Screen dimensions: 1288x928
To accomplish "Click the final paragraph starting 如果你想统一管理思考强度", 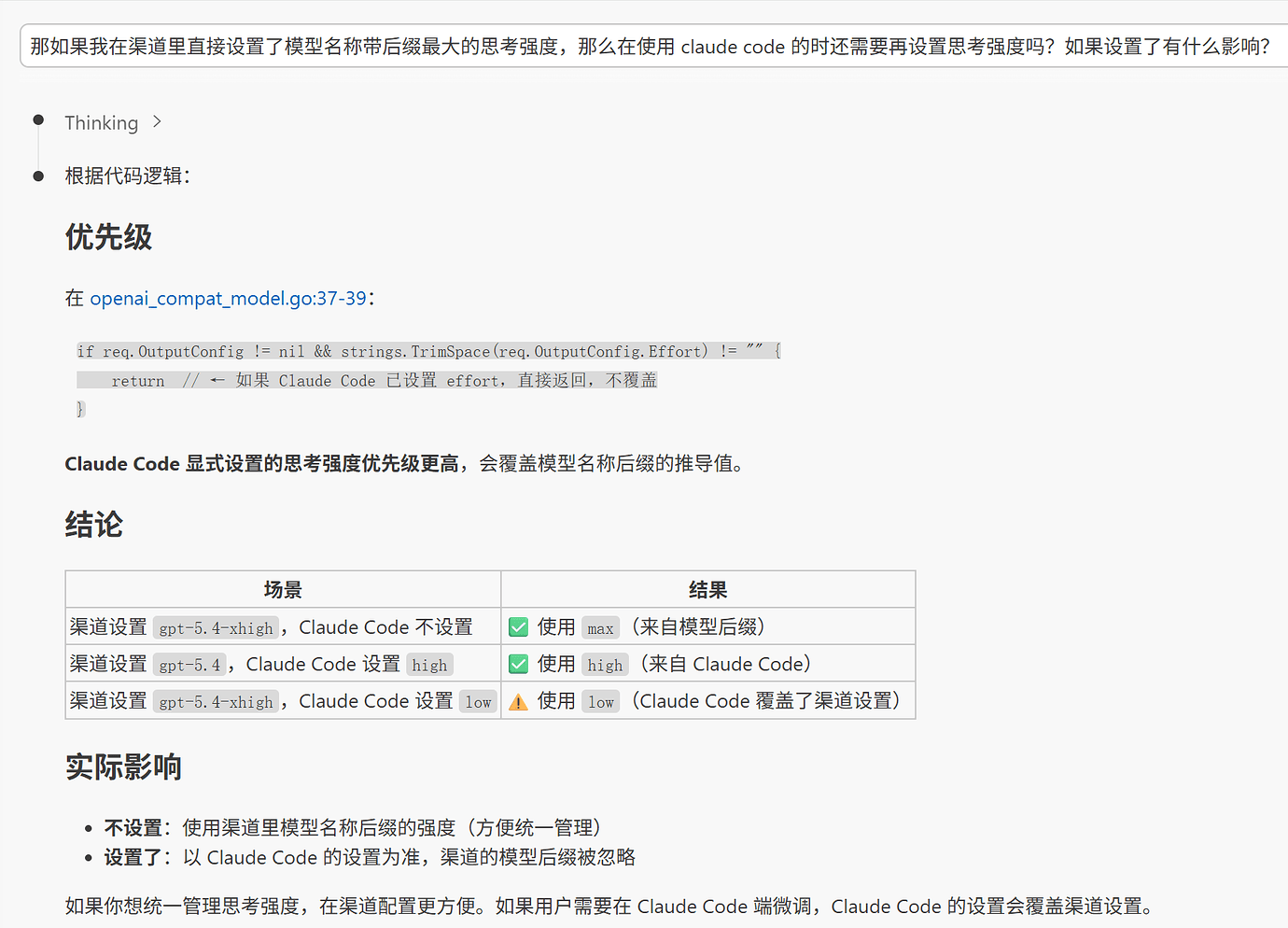I will [613, 907].
